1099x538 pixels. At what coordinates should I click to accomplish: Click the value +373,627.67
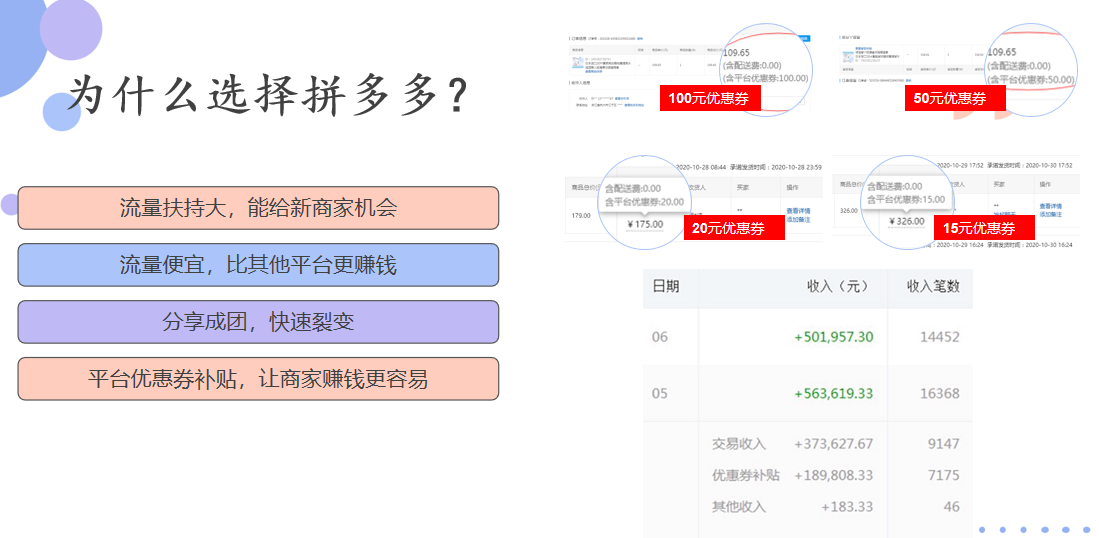834,443
